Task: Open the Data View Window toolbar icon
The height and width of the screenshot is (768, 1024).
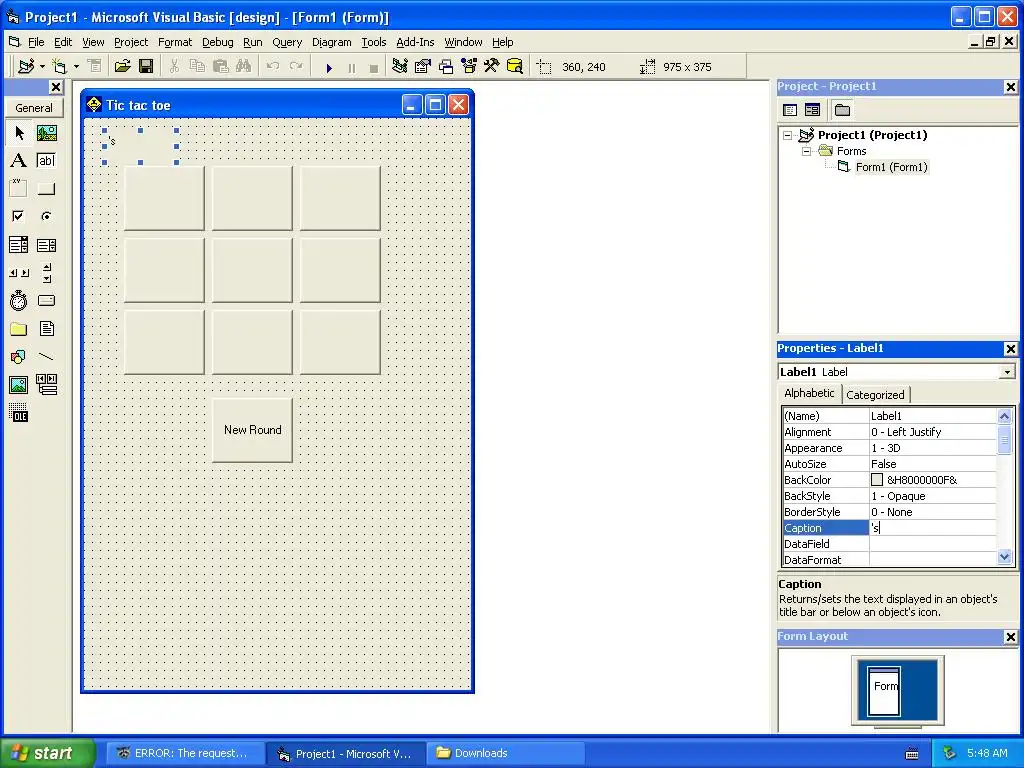Action: pyautogui.click(x=515, y=67)
